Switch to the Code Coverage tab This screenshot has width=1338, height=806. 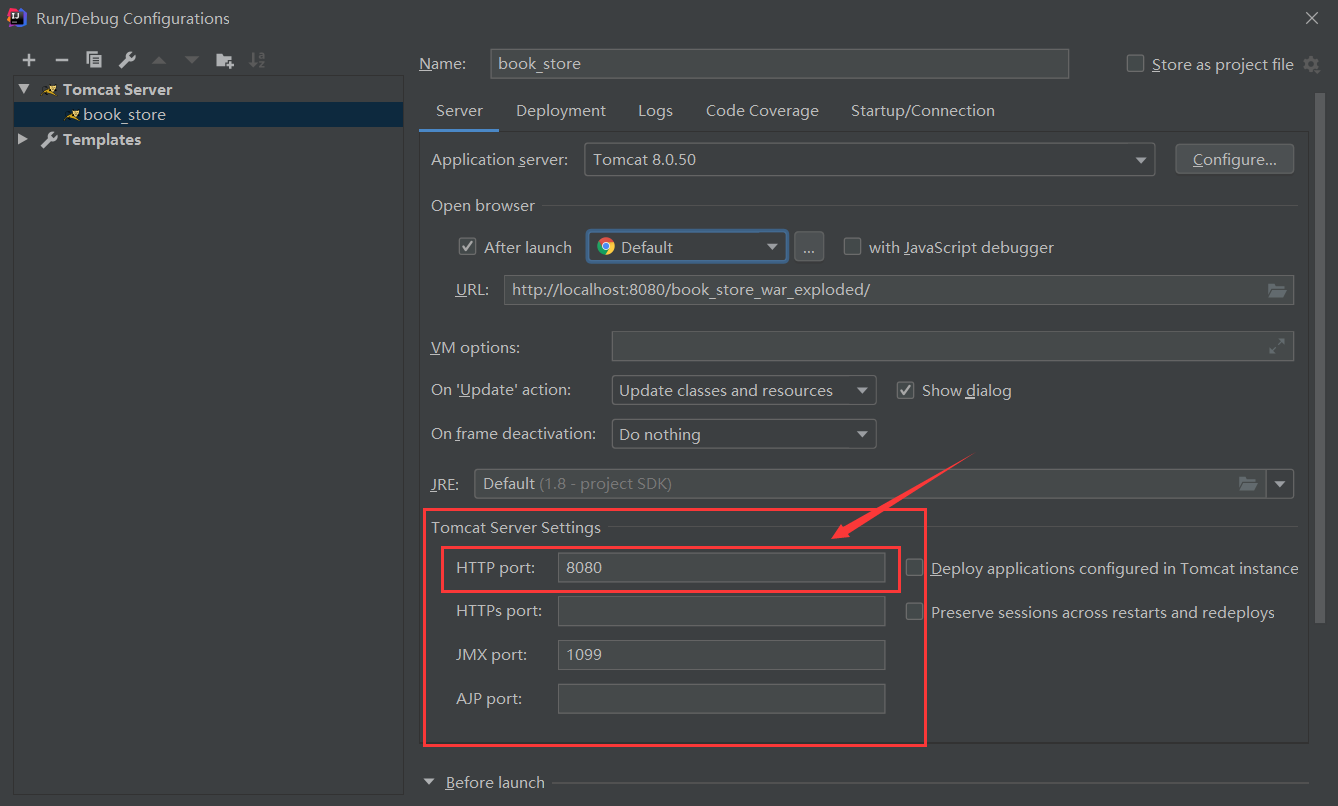pos(762,111)
